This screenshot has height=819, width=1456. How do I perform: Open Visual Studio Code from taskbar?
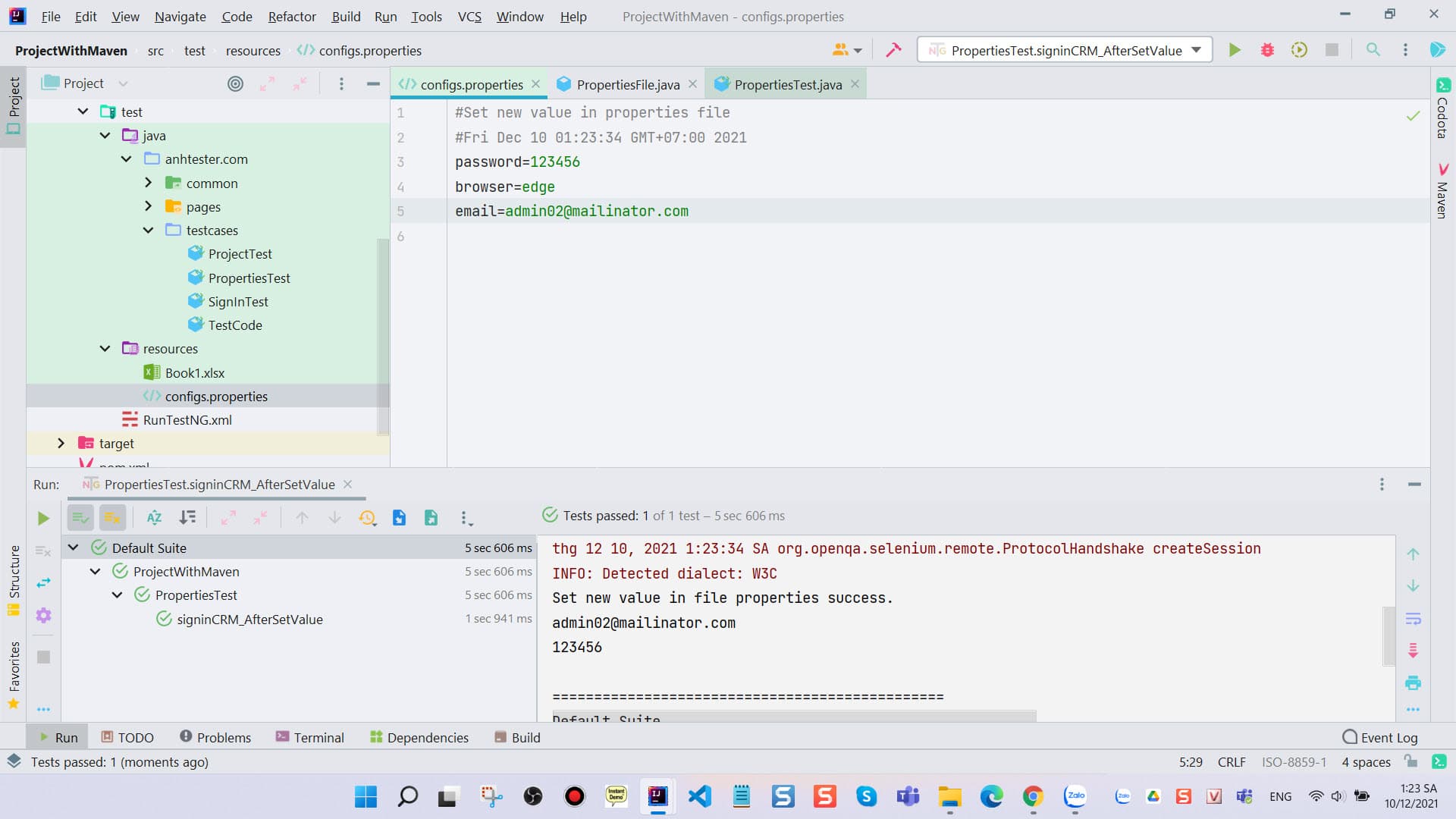pos(699,796)
